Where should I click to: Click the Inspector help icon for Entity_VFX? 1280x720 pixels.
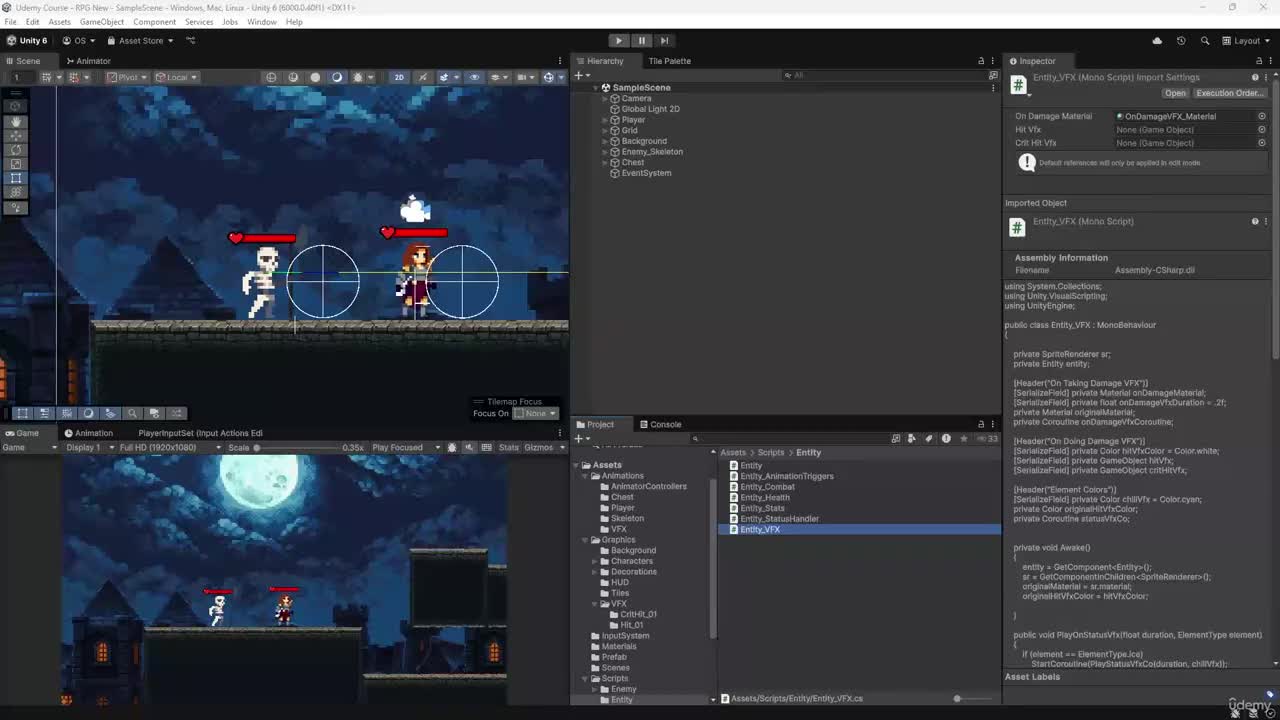[1255, 77]
